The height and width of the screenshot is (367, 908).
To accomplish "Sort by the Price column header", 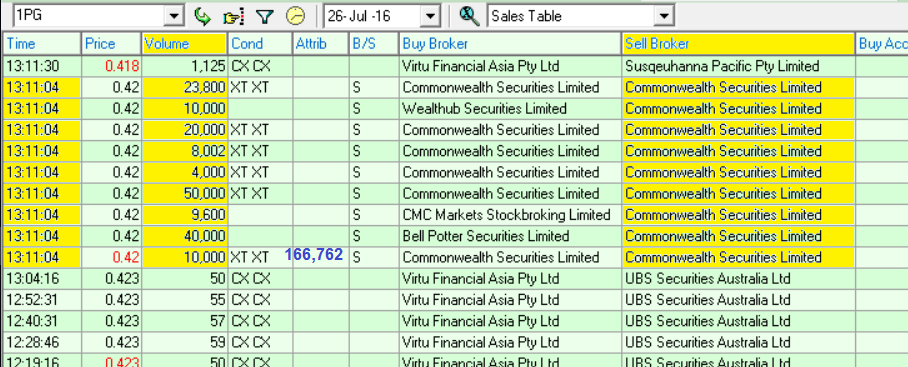I will pyautogui.click(x=111, y=43).
